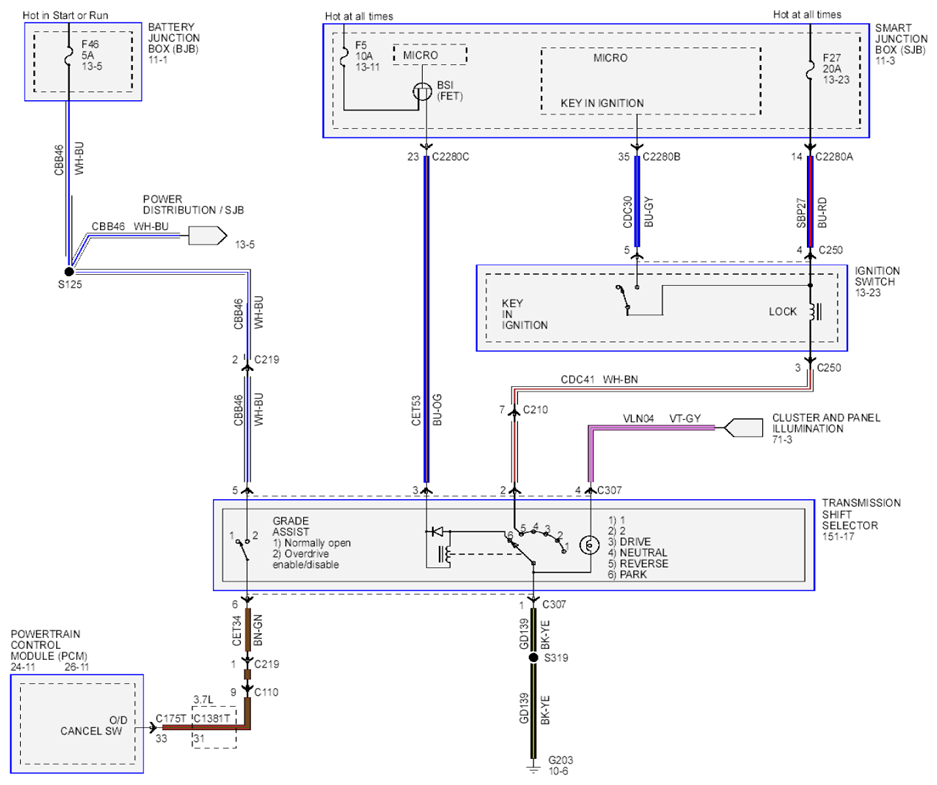Click the F46 fuse symbol

69,55
